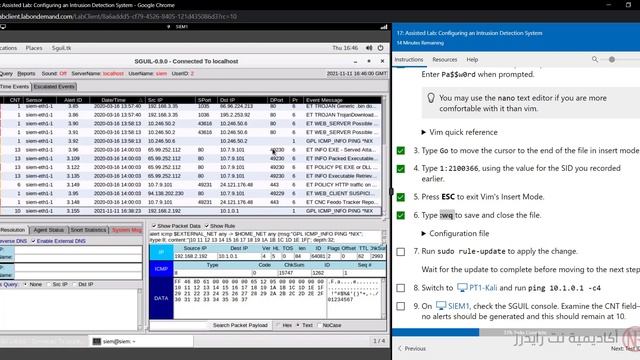This screenshot has width=640, height=360.
Task: Click the PT1-Kali link in step 8
Action: (x=483, y=288)
